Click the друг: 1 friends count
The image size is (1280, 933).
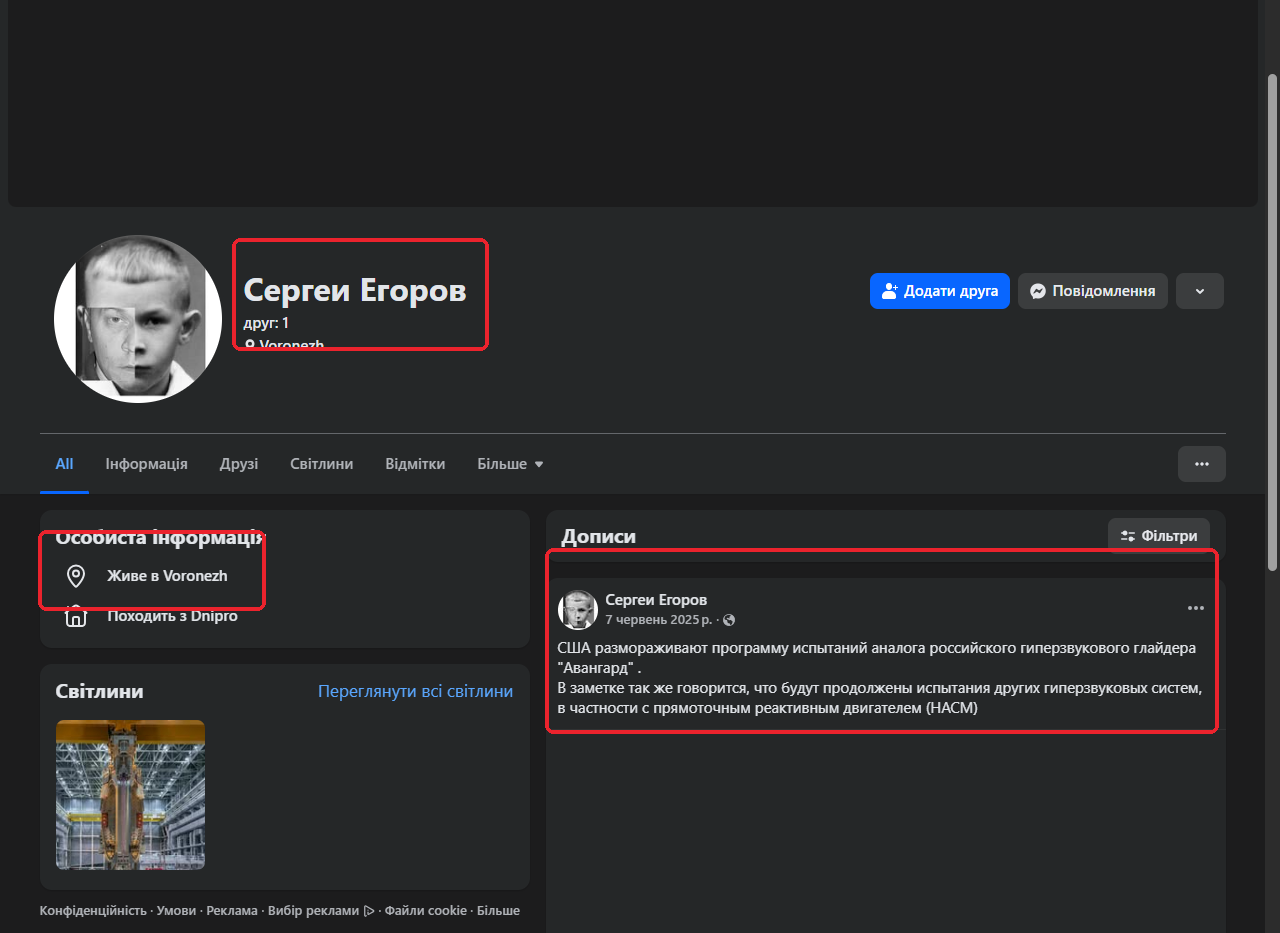click(x=266, y=323)
